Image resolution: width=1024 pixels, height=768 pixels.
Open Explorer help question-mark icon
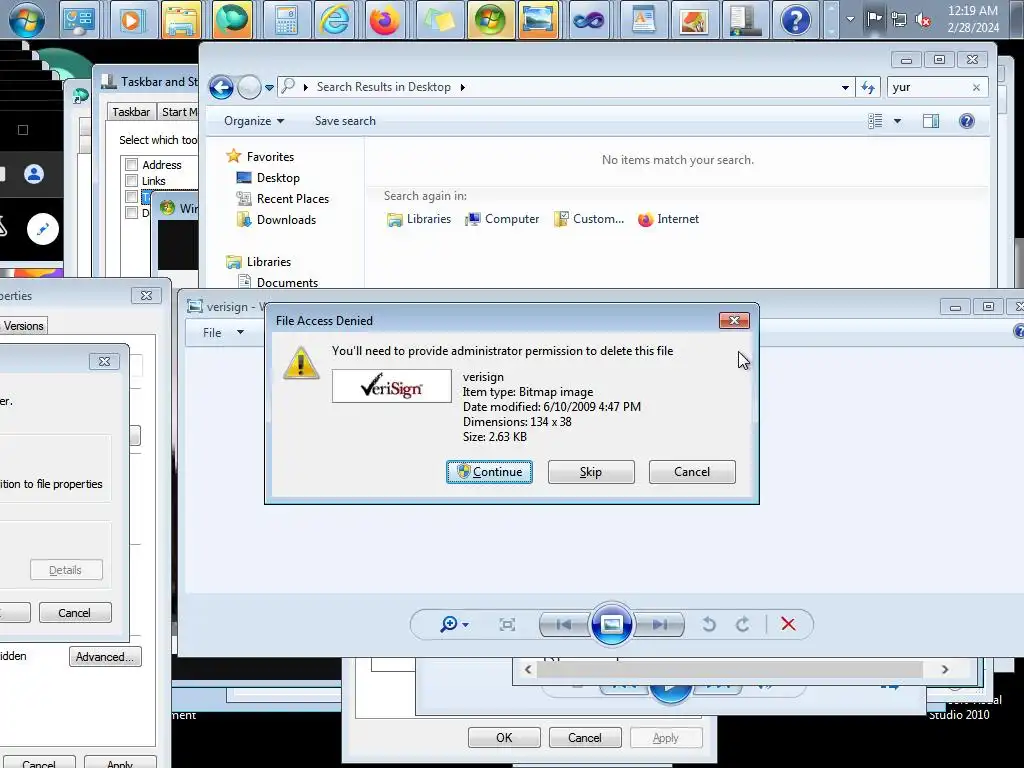967,121
